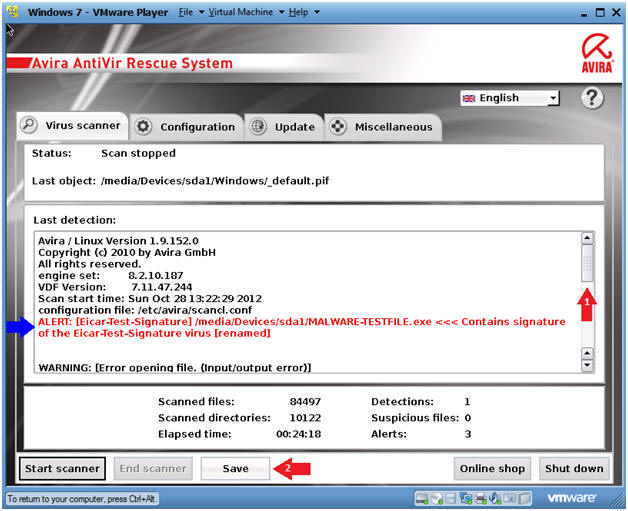This screenshot has width=628, height=511.
Task: Click the globe icon on Update tab
Action: [x=258, y=126]
